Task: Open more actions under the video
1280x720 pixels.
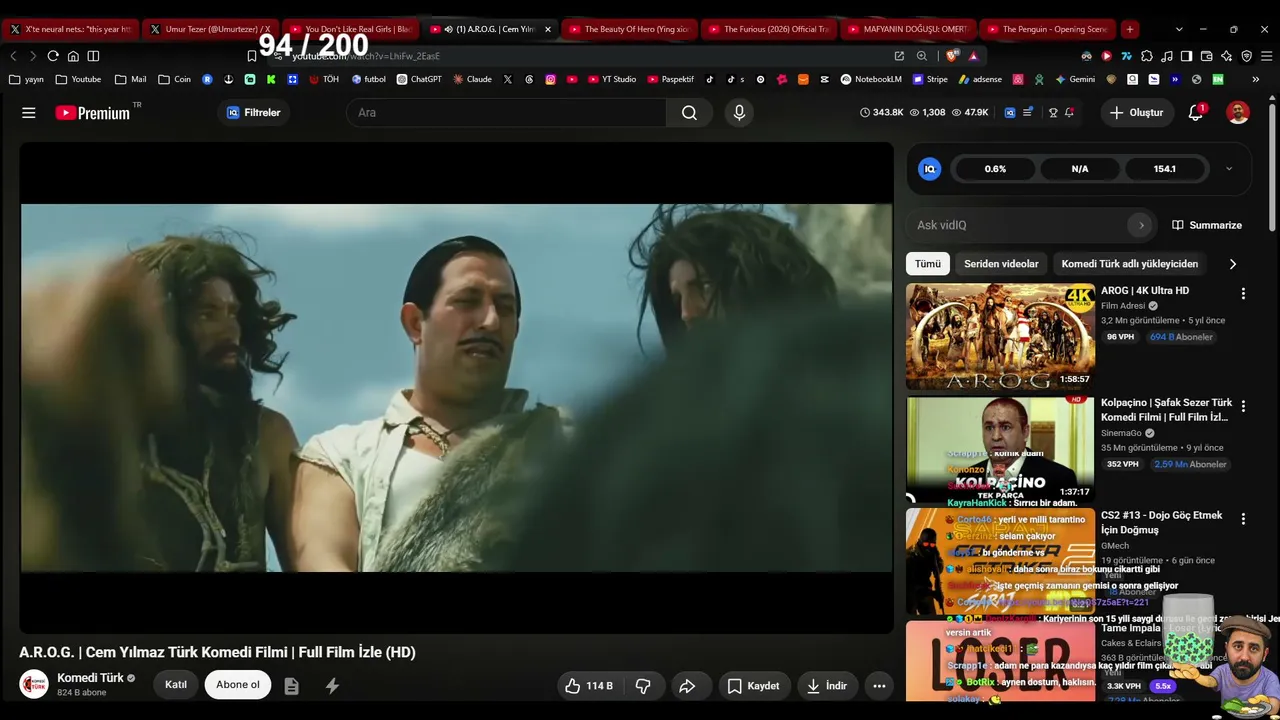Action: (879, 686)
